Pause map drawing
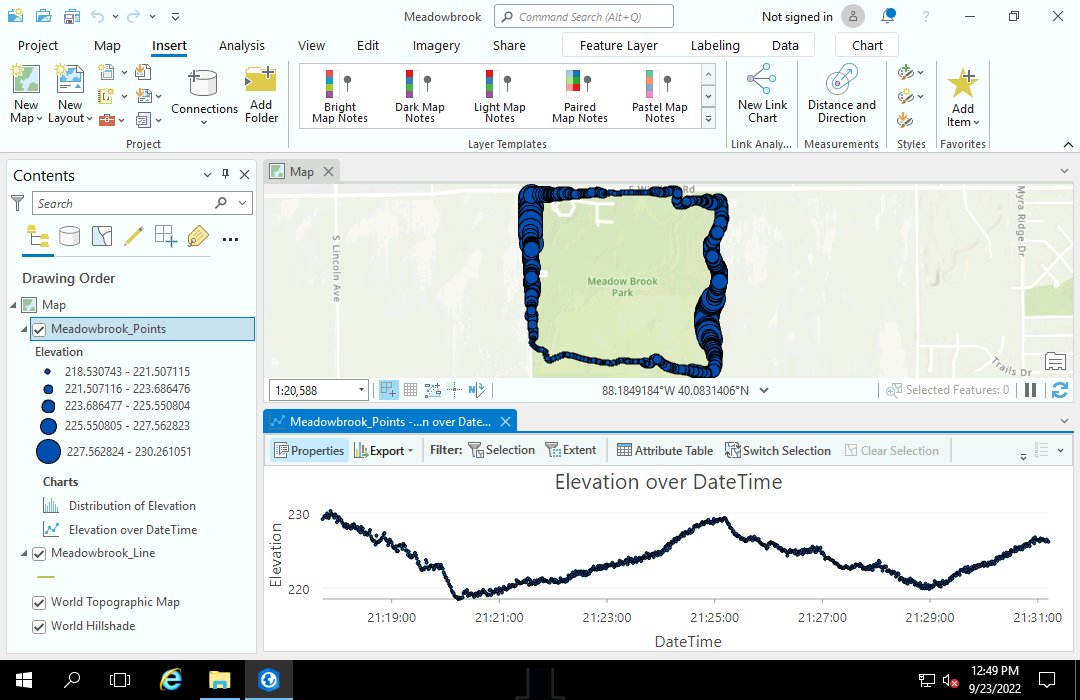 coord(1030,390)
